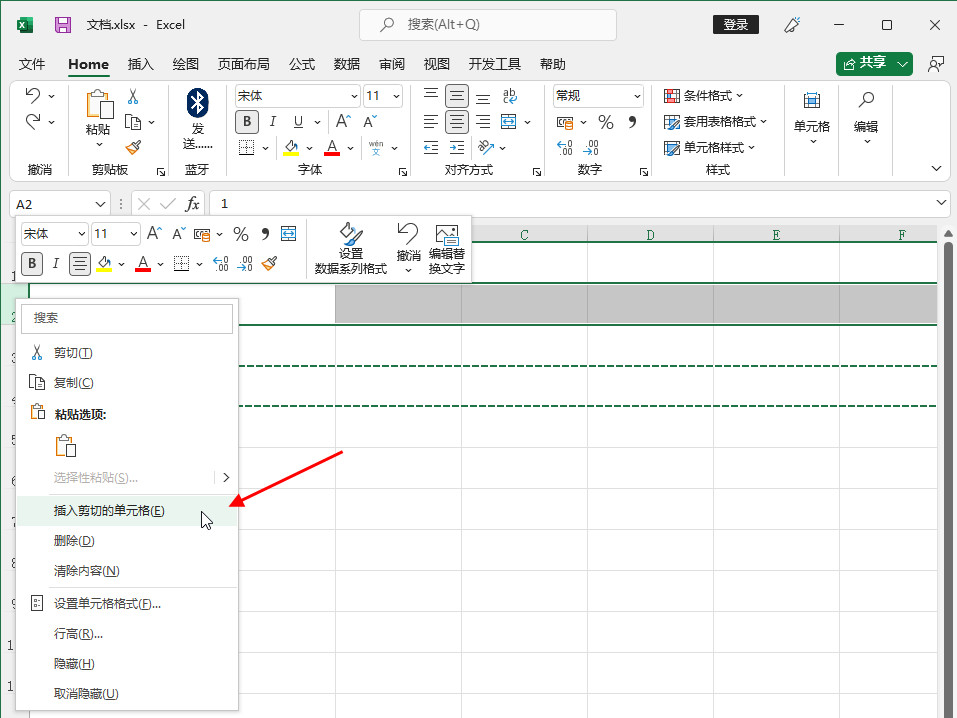Toggle Bold in the mini toolbar

tap(32, 263)
